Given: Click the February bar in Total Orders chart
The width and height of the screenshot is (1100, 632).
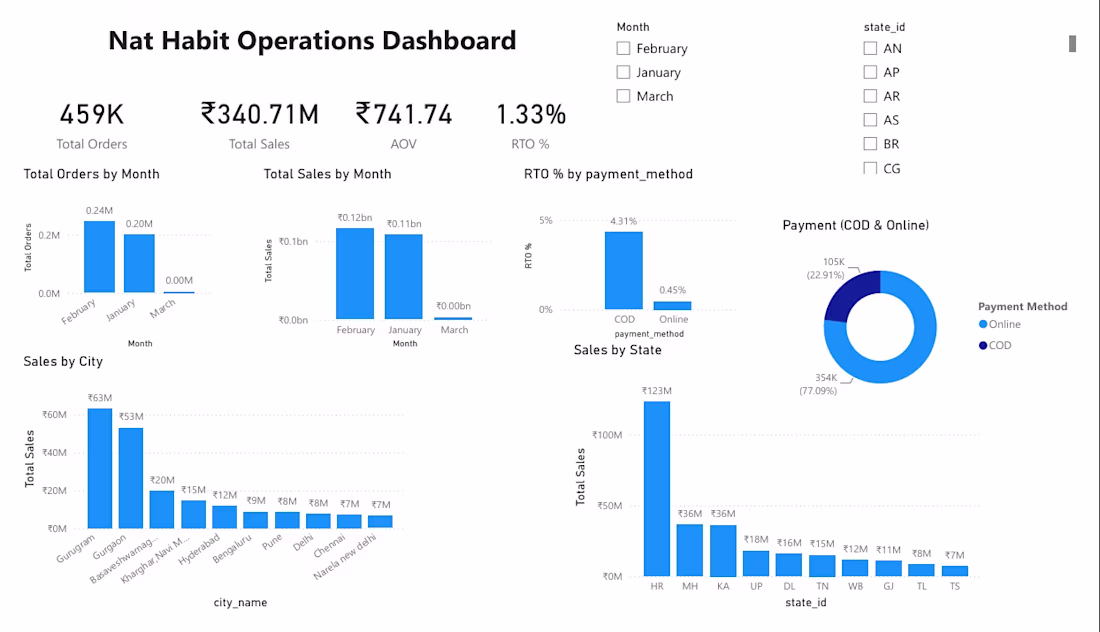Looking at the screenshot, I should pos(99,257).
